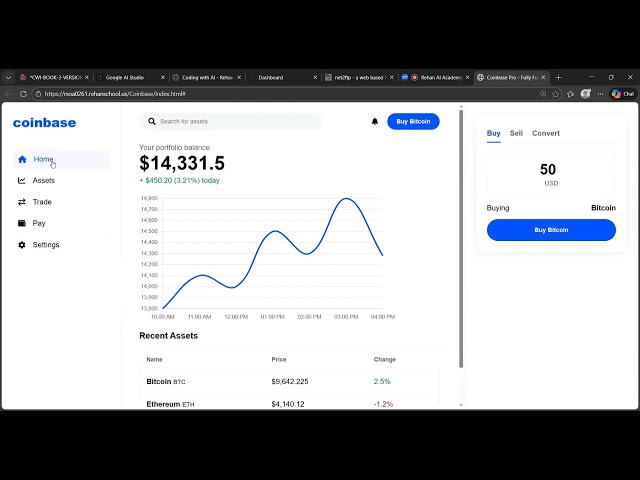Click the Change column header

[x=384, y=360]
